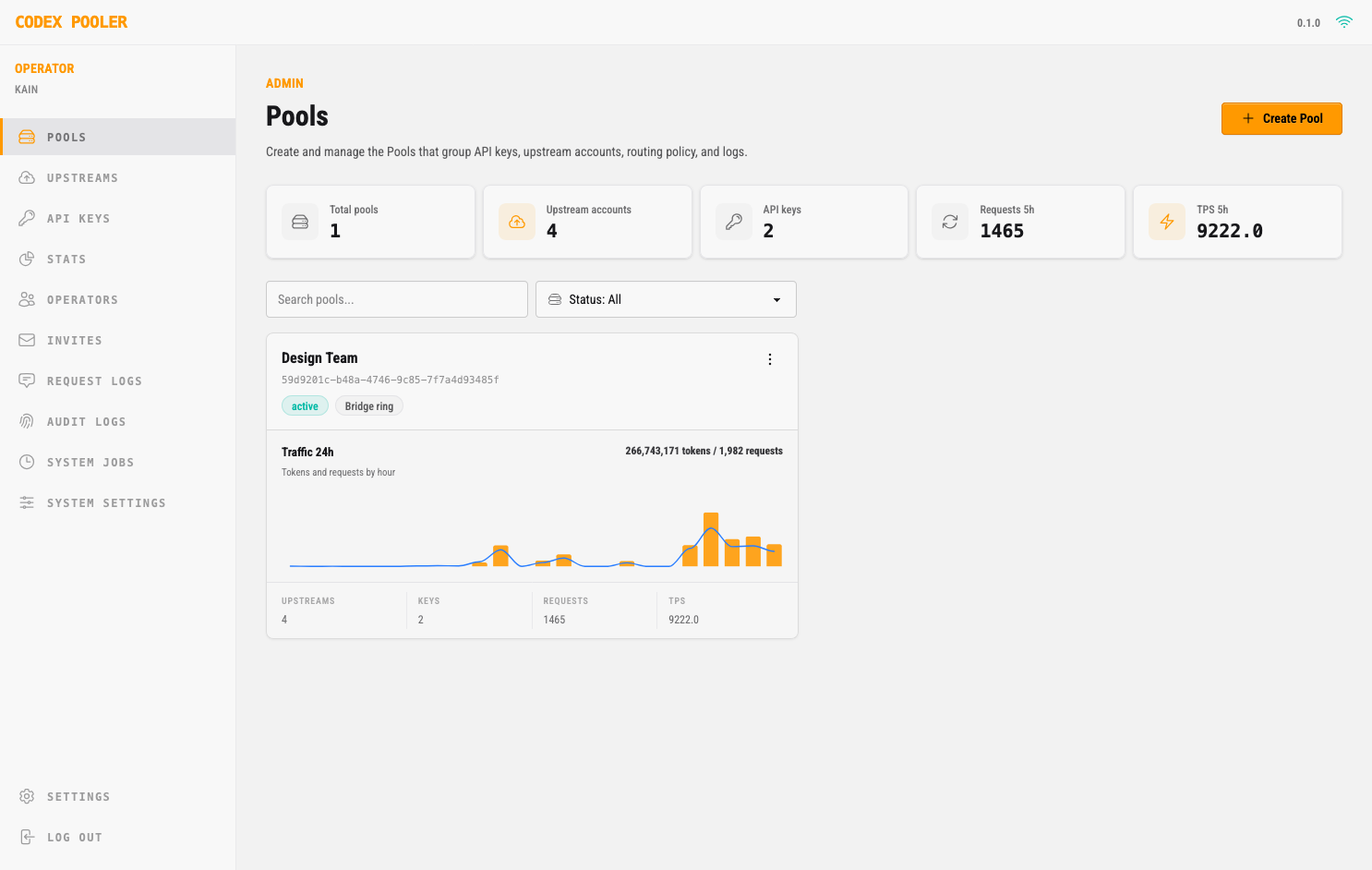Go to Pools in sidebar

click(118, 137)
